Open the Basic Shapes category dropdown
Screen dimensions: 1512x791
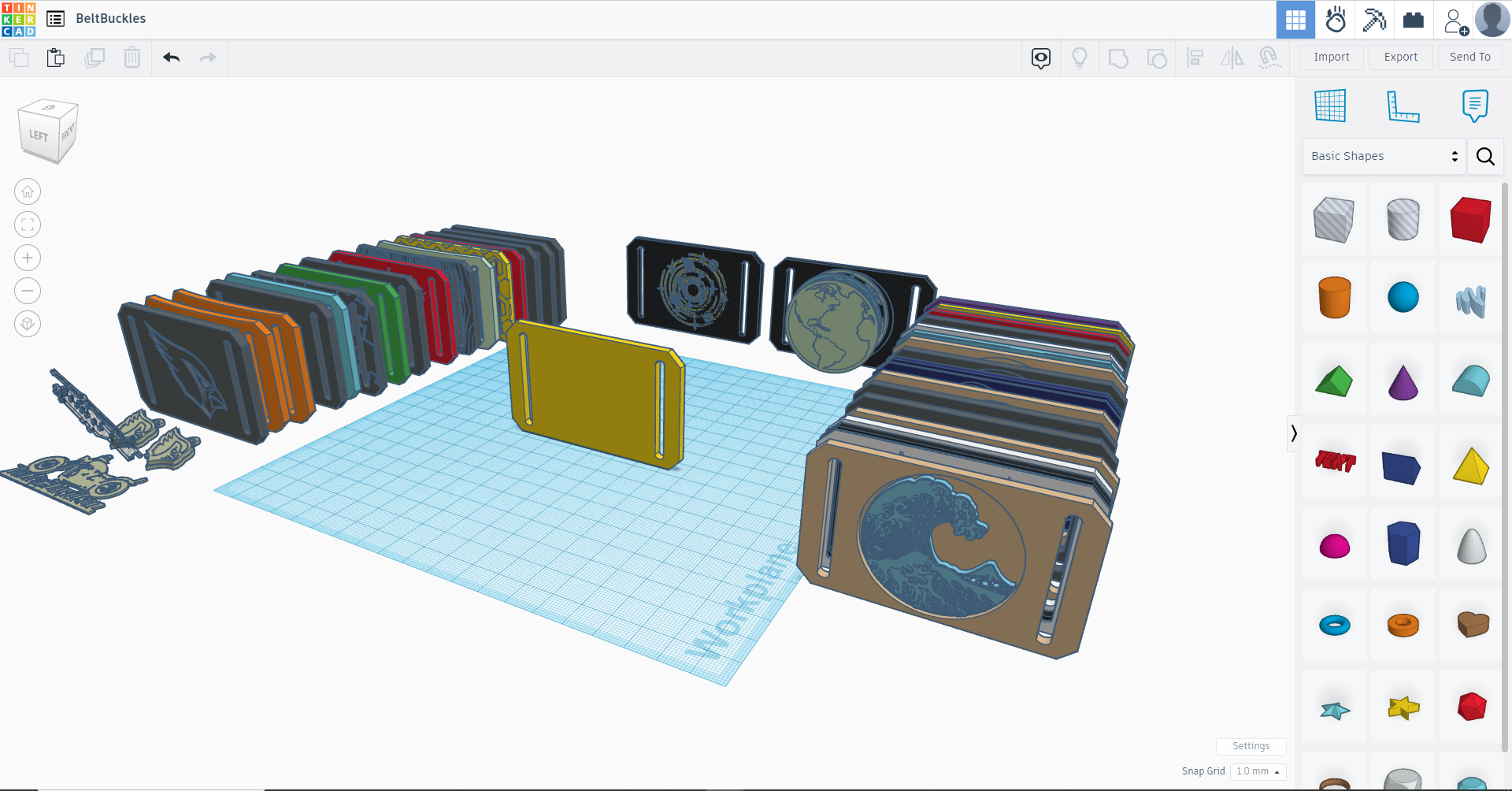pos(1384,156)
